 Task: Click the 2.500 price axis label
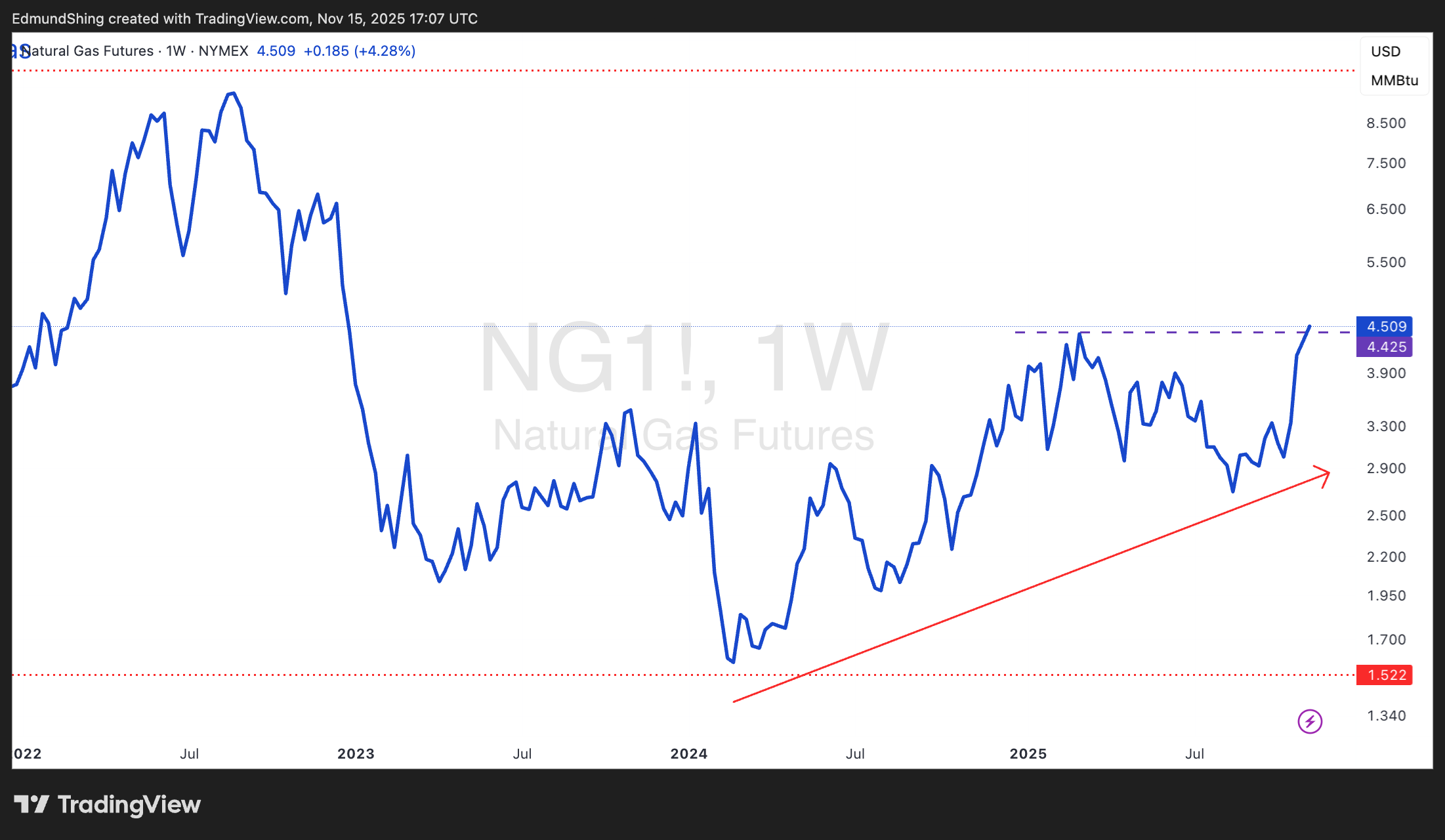point(1386,516)
